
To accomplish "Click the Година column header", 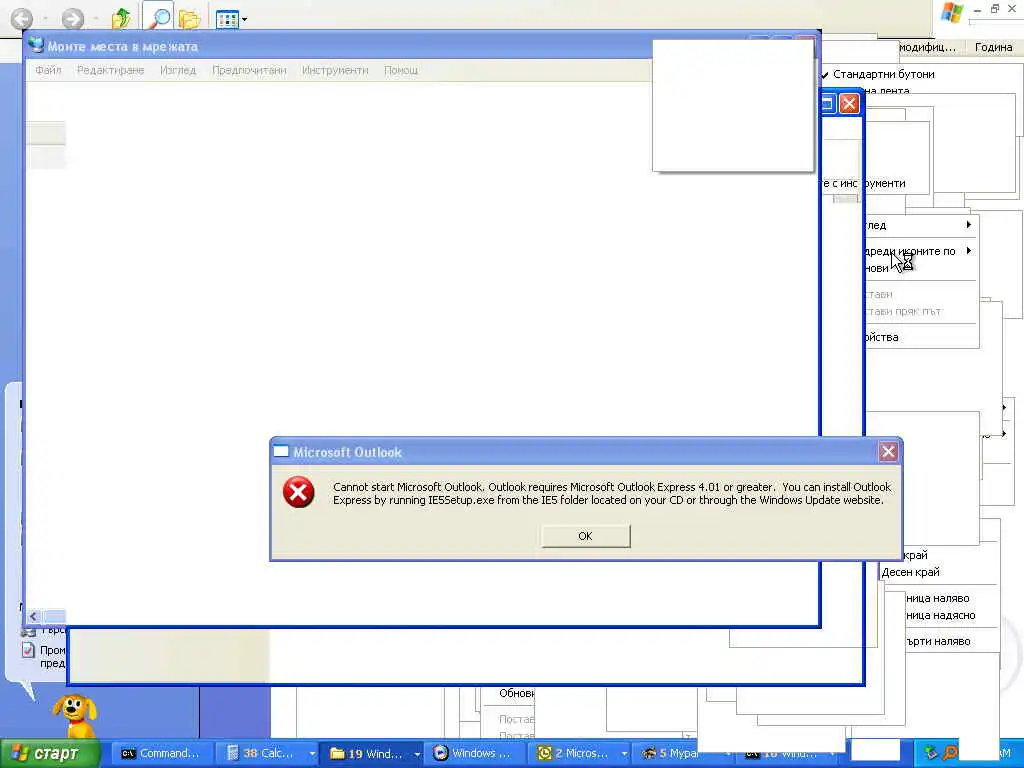I will coord(993,47).
